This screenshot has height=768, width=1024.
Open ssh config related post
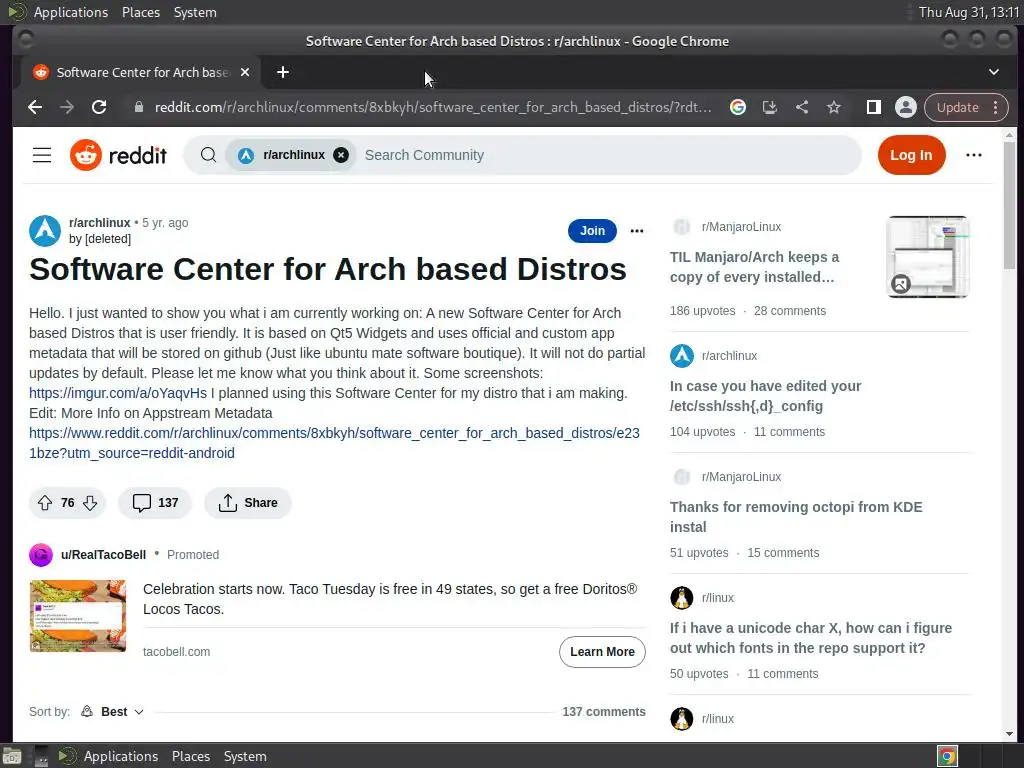[x=765, y=396]
